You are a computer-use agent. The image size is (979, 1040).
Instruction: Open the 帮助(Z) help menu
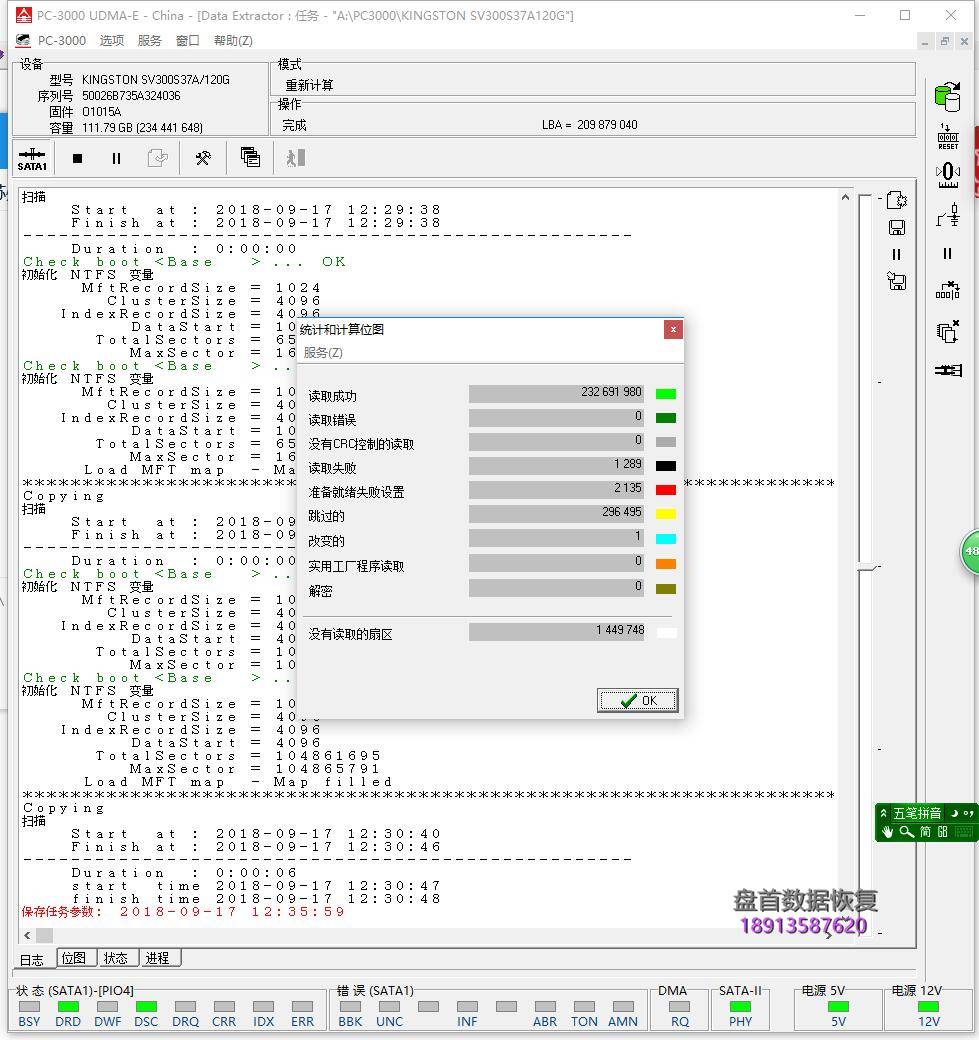click(232, 40)
